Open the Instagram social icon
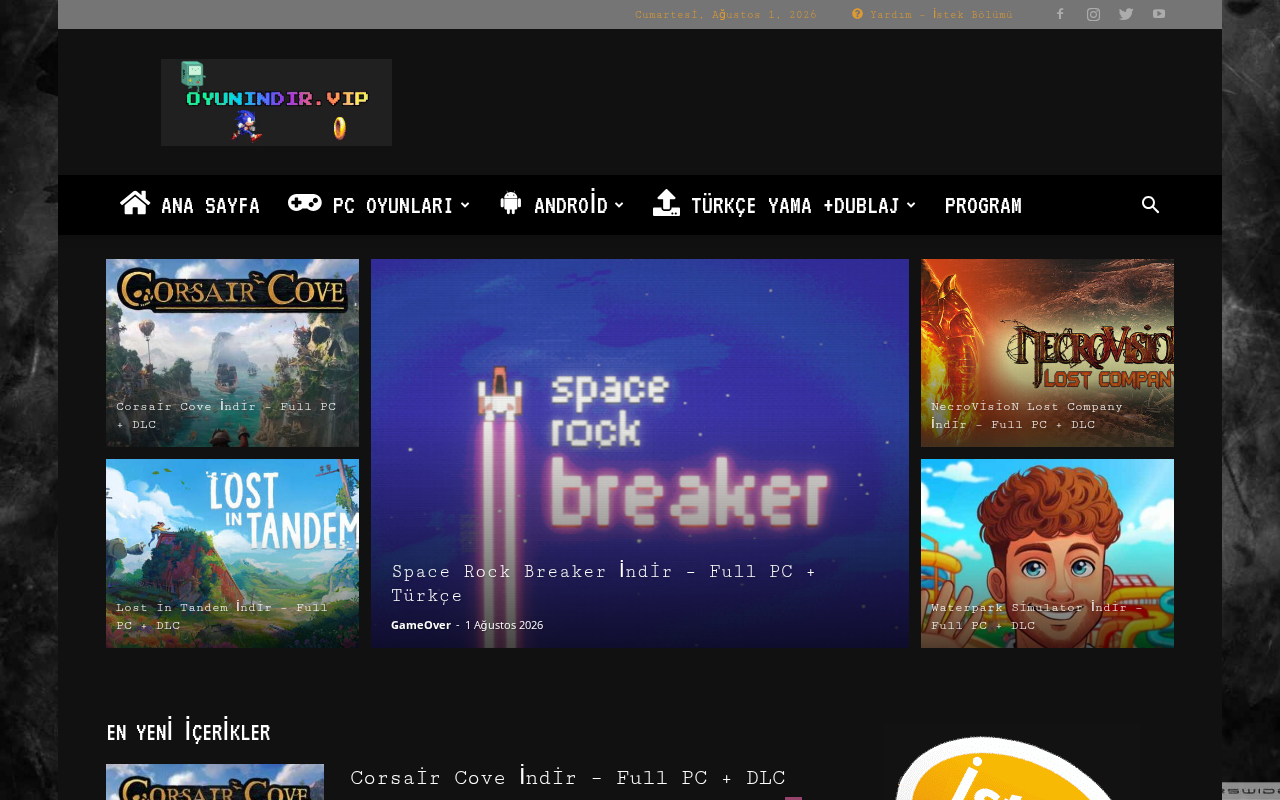 1093,14
